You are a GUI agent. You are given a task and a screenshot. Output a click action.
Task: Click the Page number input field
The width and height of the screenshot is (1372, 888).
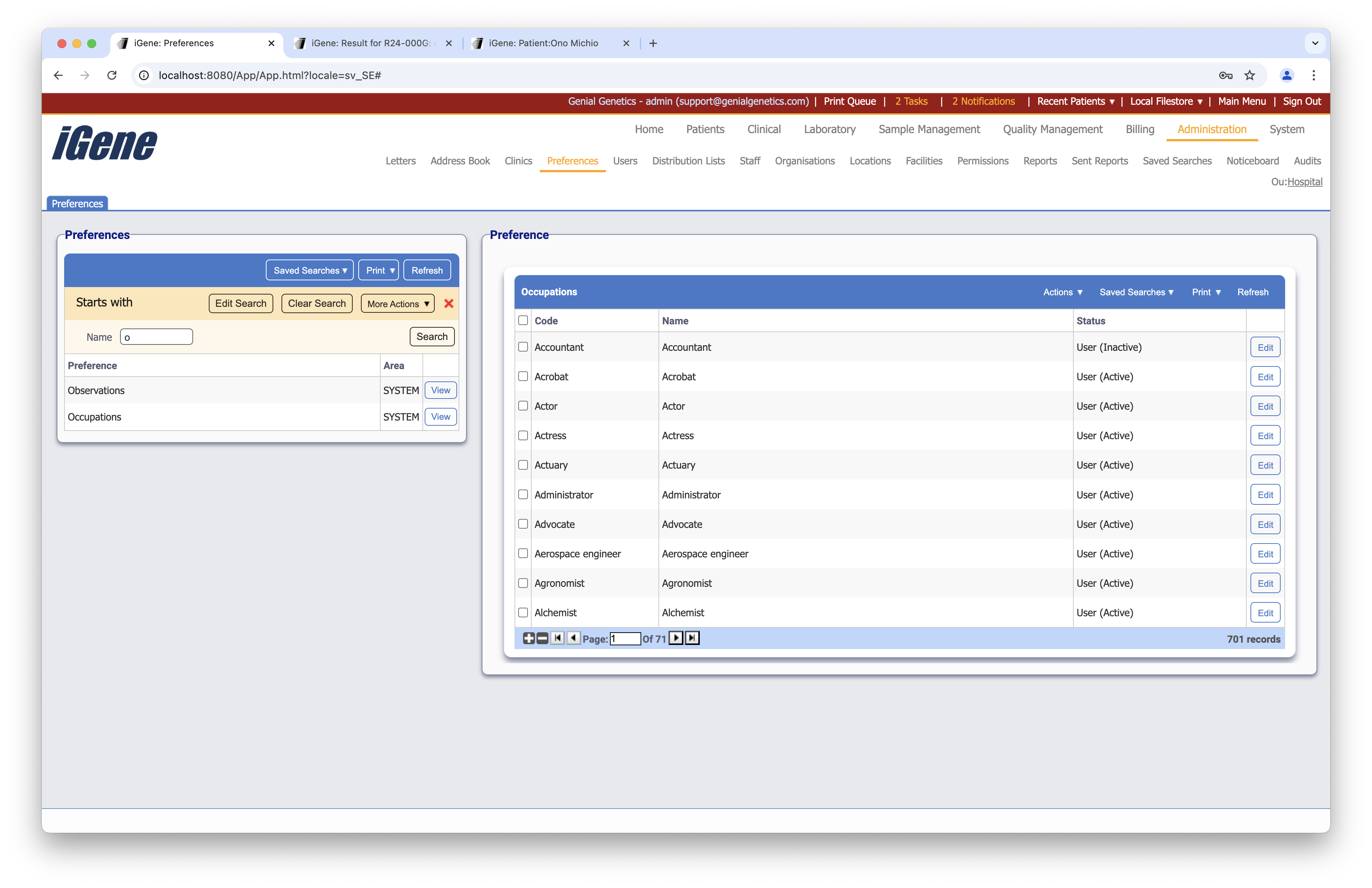tap(625, 639)
